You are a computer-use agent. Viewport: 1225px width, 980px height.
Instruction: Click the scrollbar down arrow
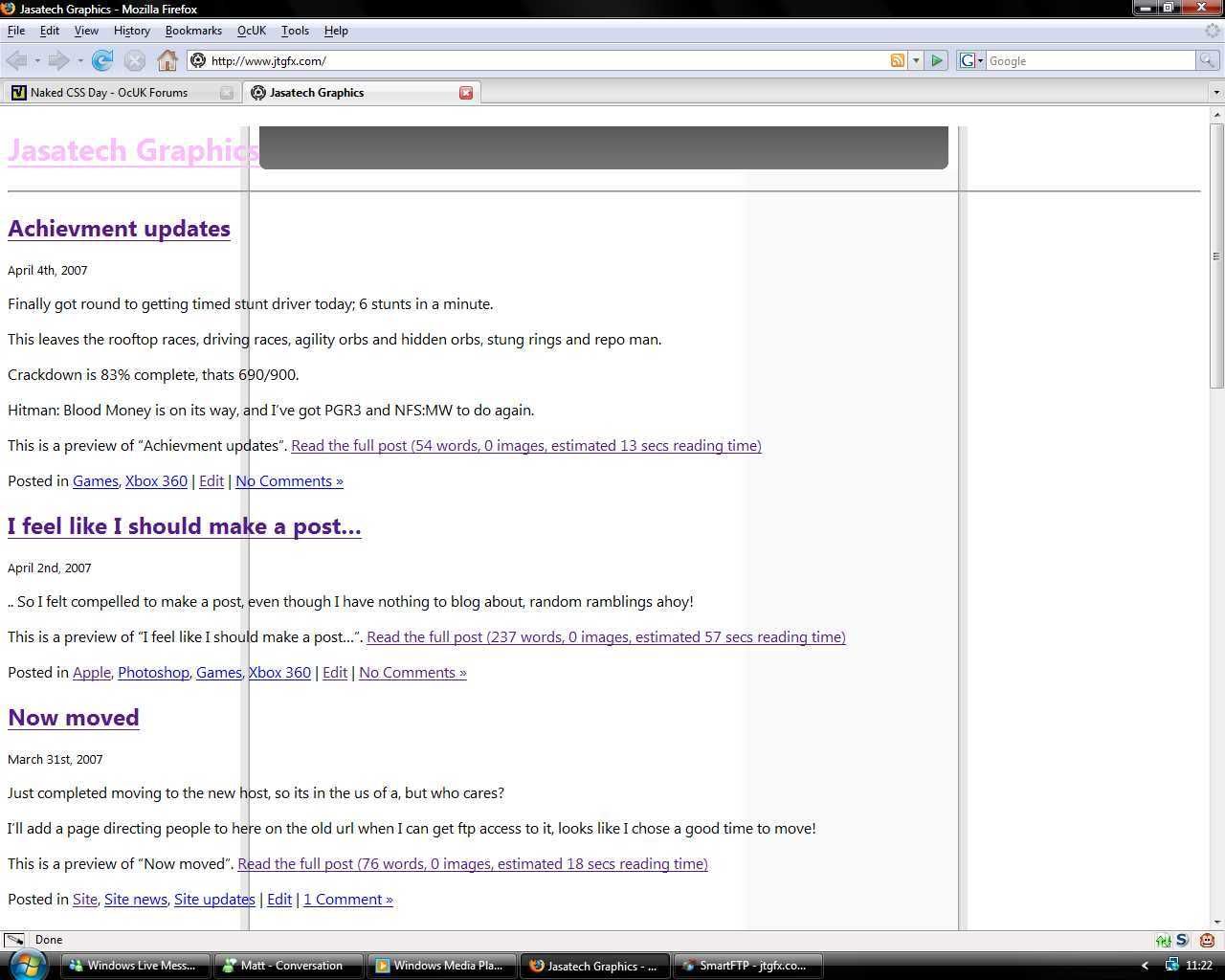coord(1216,922)
